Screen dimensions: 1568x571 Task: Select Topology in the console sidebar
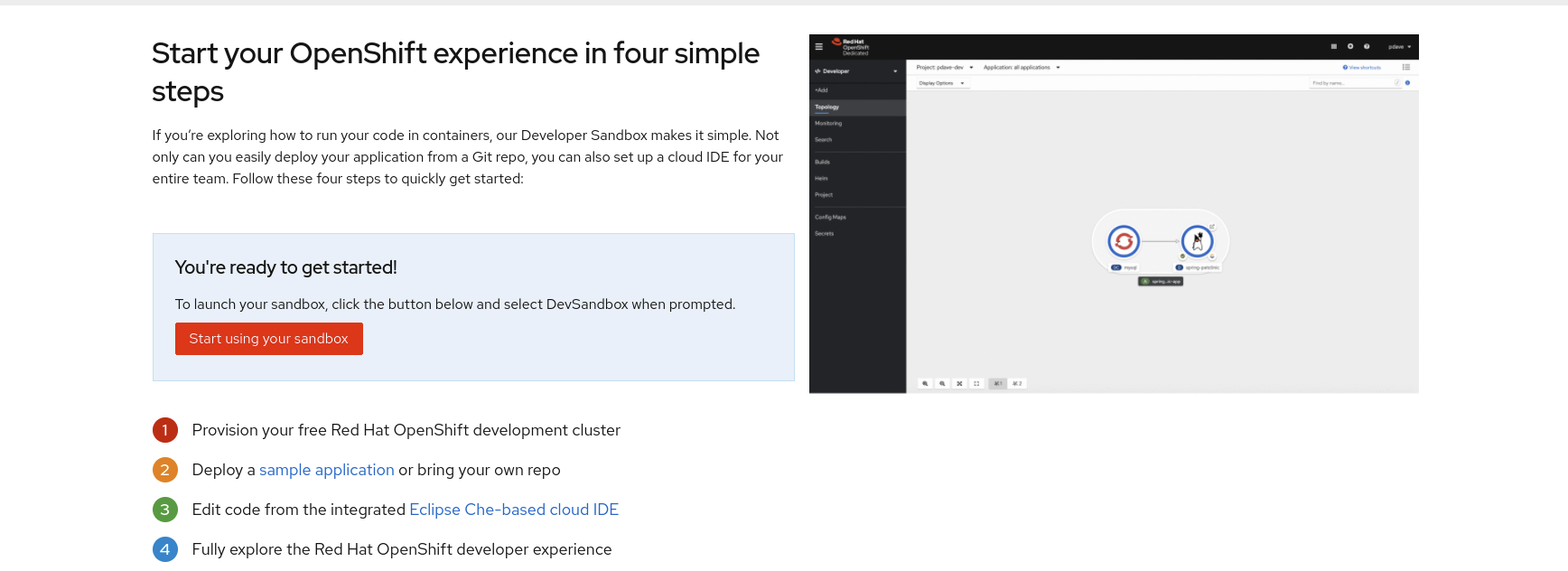pyautogui.click(x=826, y=107)
